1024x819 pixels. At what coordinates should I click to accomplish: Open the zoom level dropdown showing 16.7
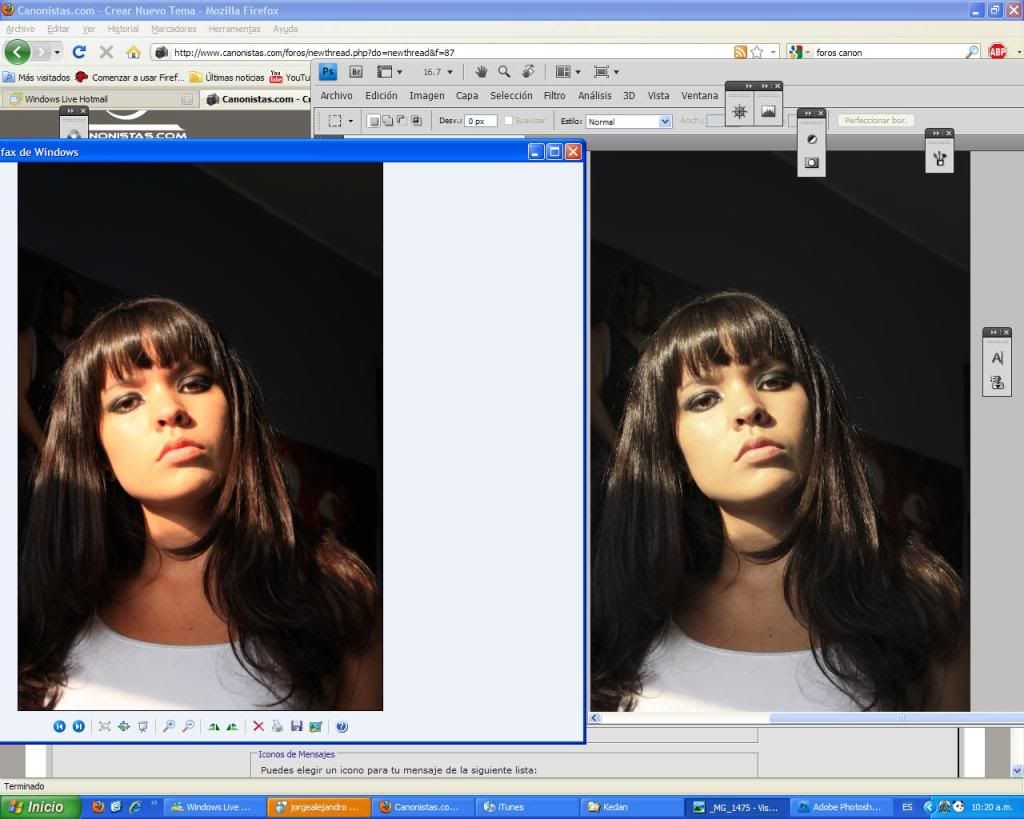pyautogui.click(x=438, y=72)
